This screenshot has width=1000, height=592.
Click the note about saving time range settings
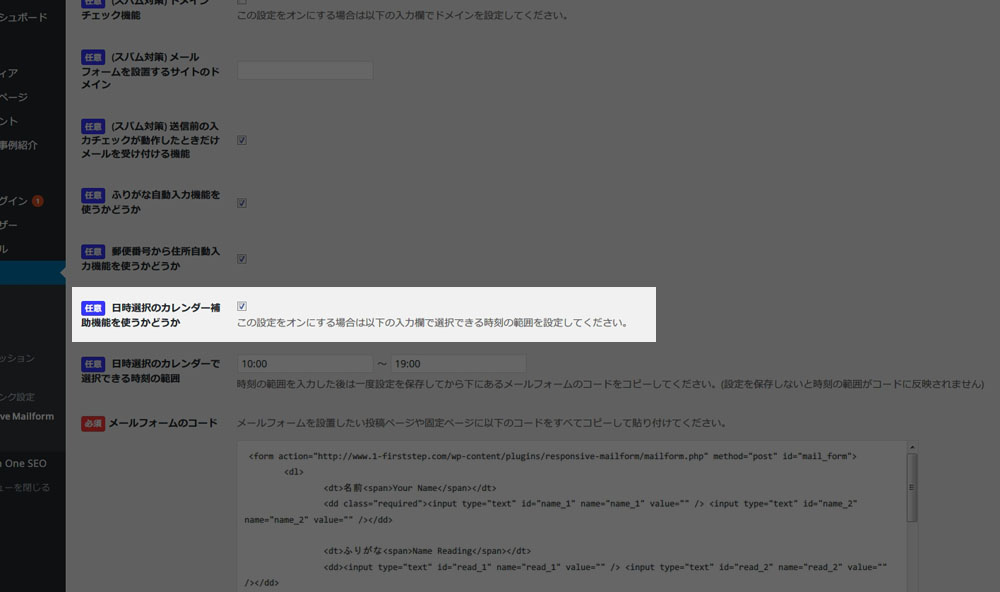click(x=610, y=384)
